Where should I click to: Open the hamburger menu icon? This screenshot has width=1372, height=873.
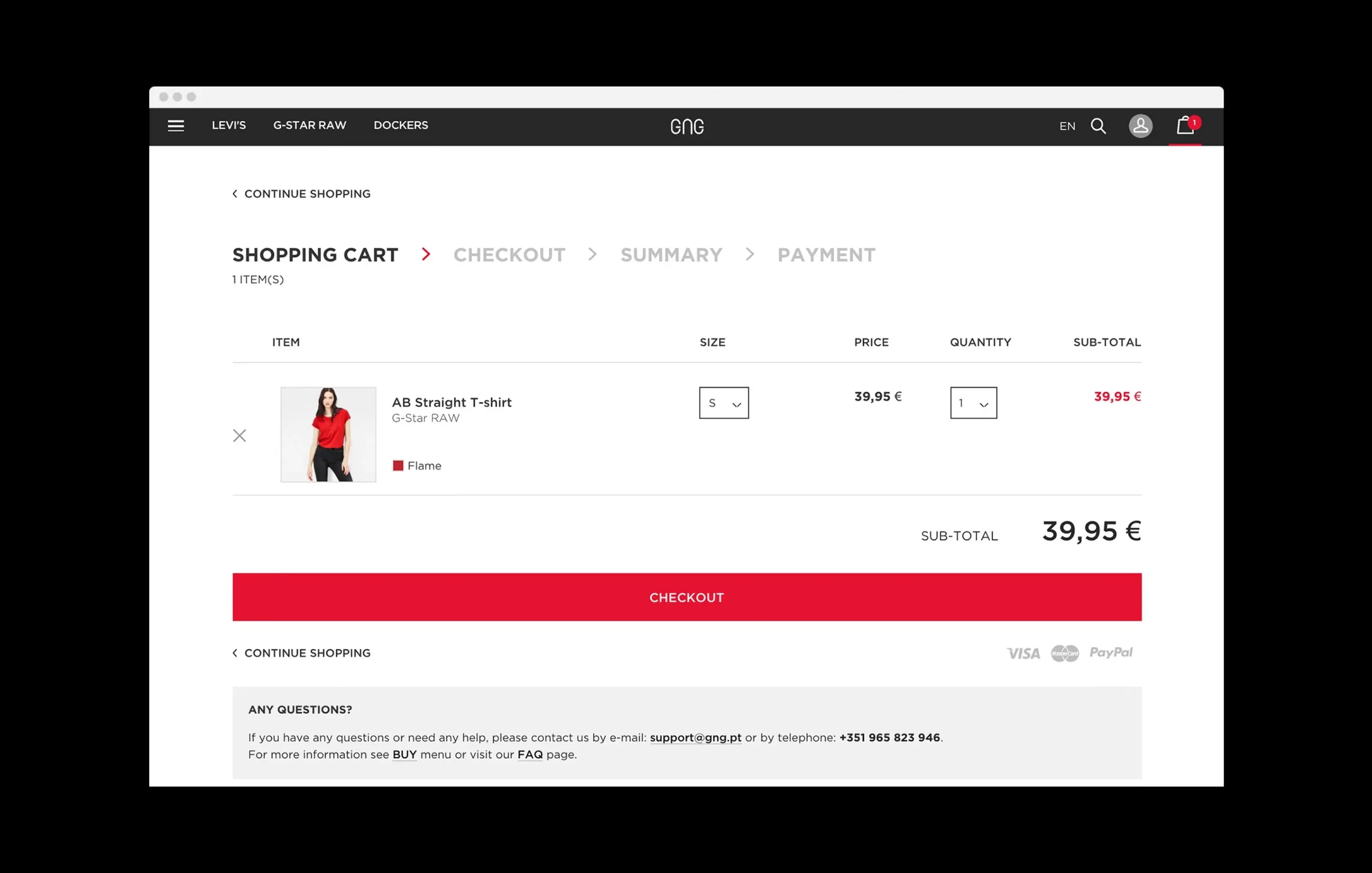176,126
